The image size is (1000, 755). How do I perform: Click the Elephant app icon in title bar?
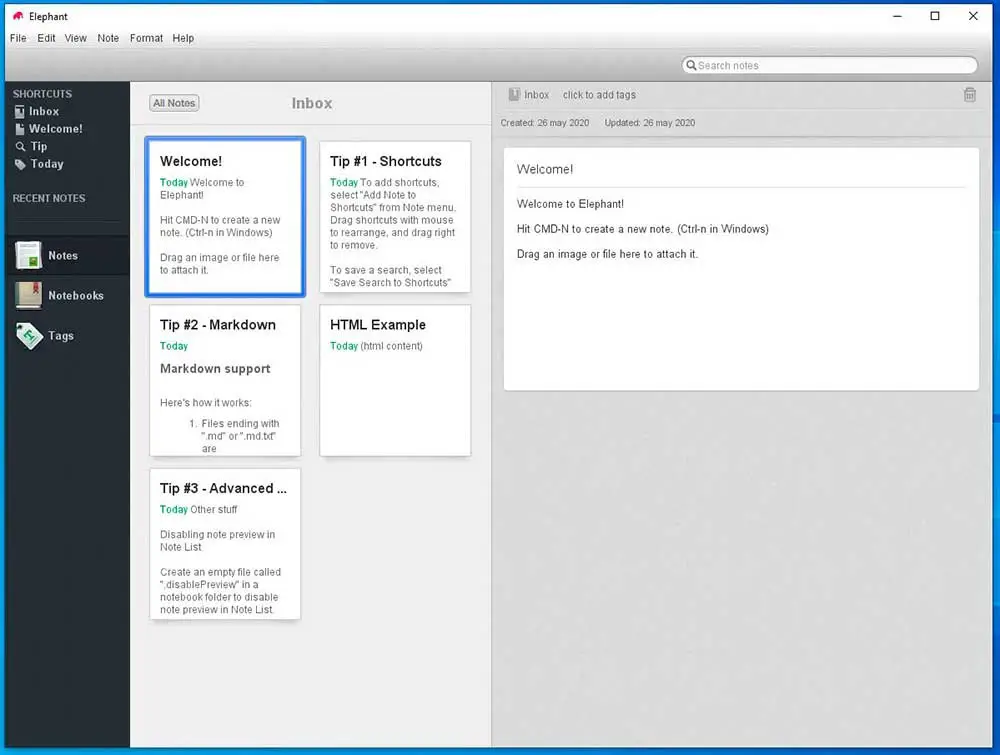(x=18, y=16)
